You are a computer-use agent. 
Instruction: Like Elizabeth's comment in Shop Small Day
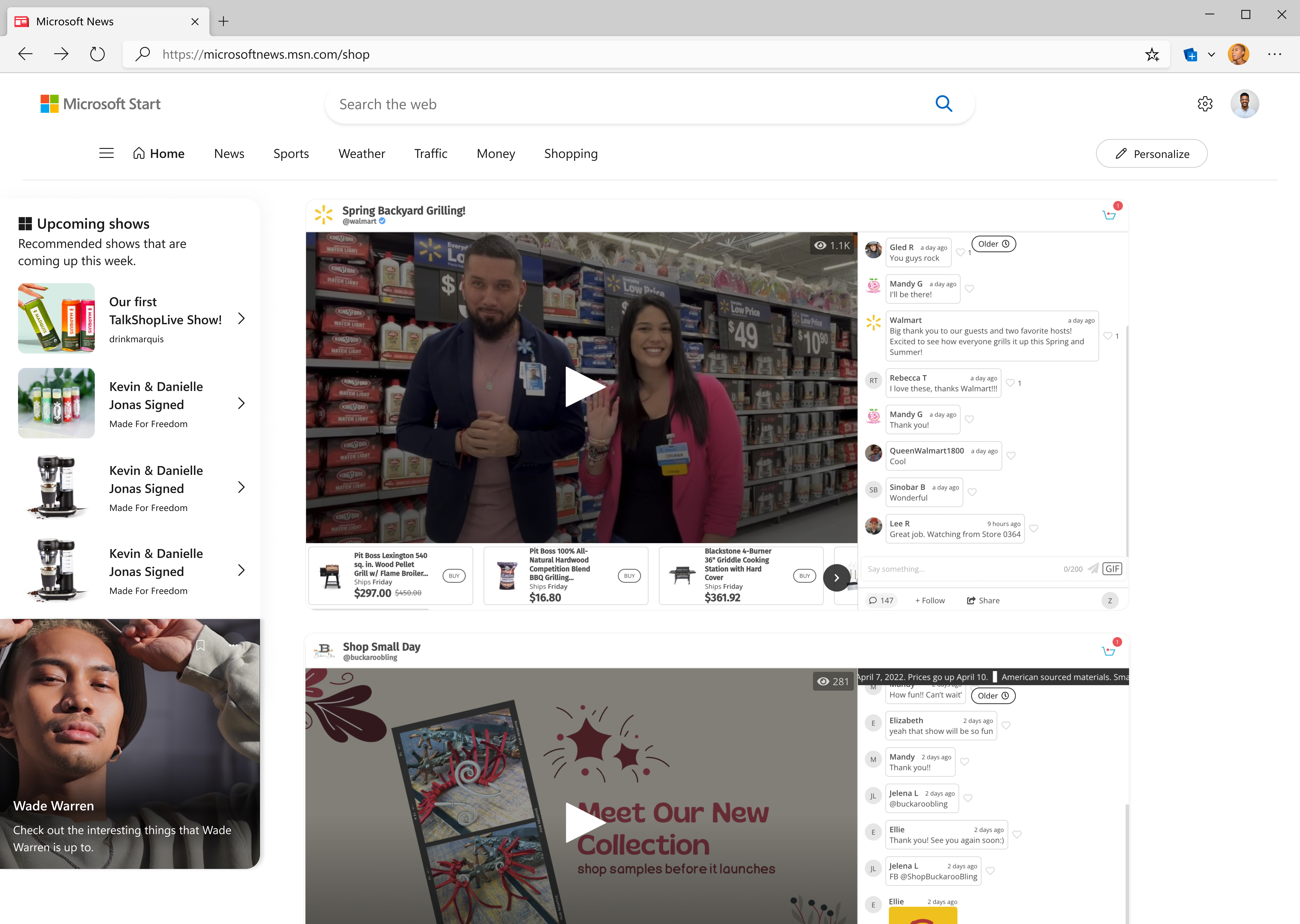[x=1006, y=725]
